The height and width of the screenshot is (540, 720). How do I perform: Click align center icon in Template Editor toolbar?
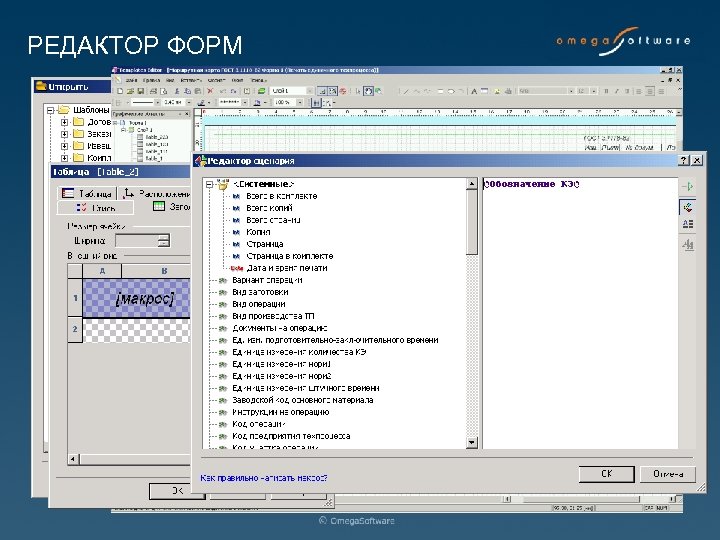[650, 91]
